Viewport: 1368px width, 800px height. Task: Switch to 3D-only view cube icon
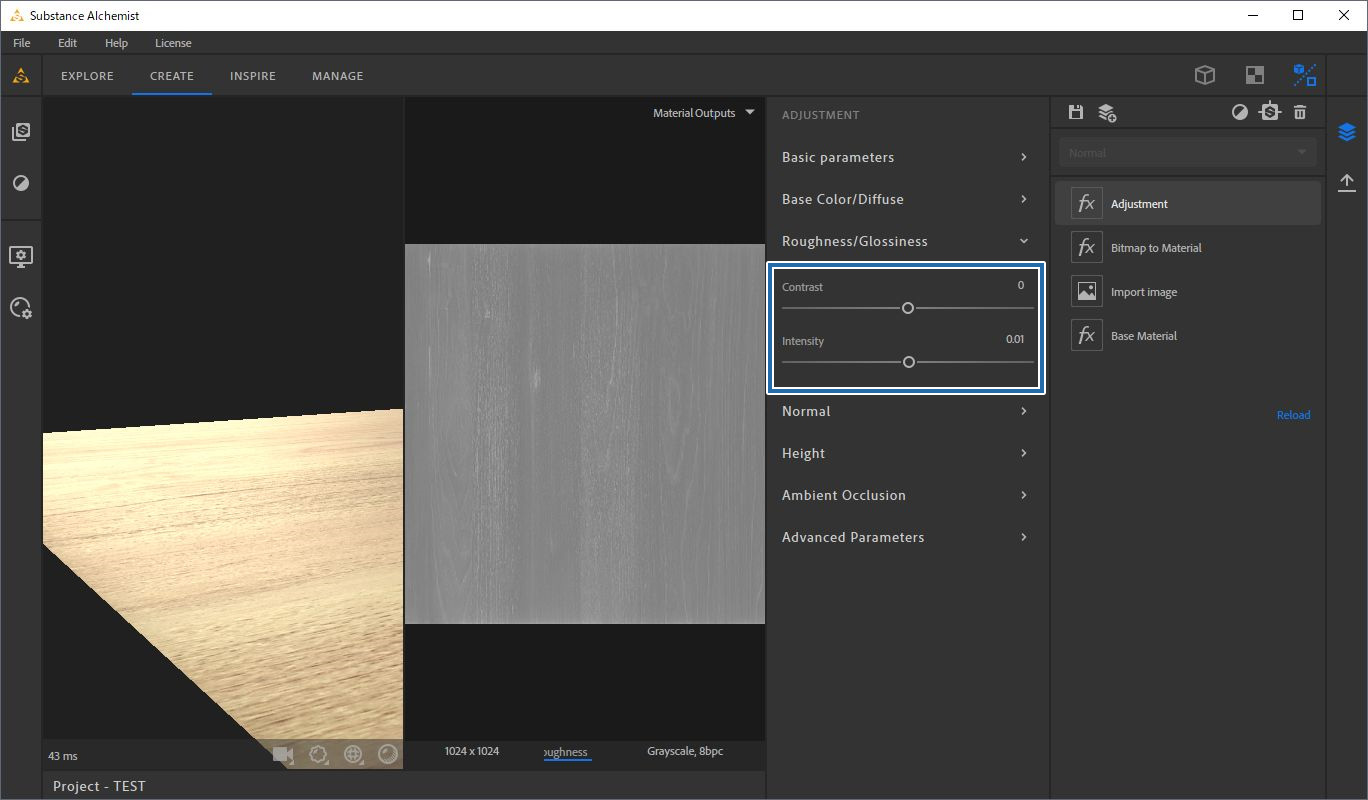[x=1205, y=75]
